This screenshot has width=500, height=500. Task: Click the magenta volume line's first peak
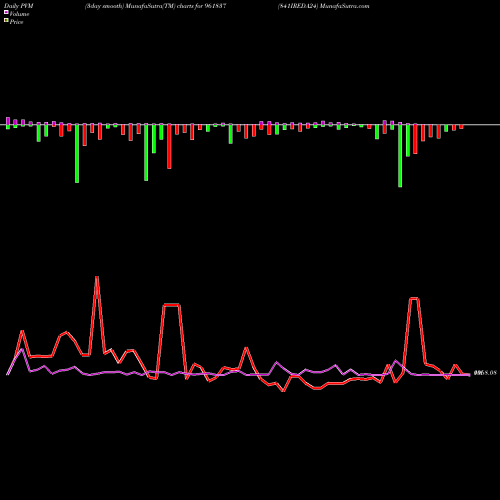[x=22, y=349]
